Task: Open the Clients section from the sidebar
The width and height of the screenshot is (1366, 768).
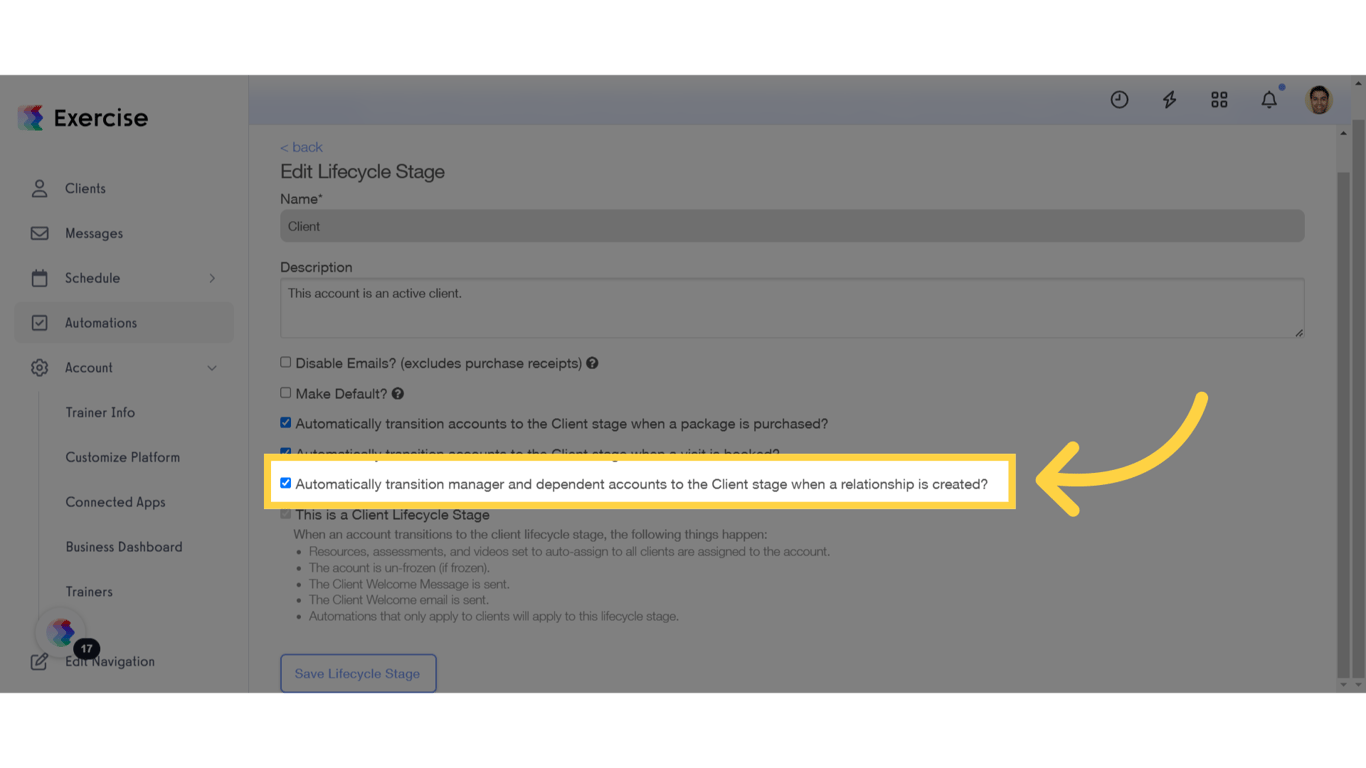Action: tap(85, 188)
